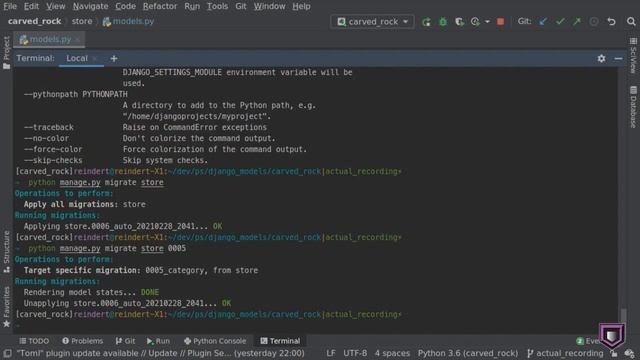Toggle the Terminal tool window button

click(x=280, y=341)
